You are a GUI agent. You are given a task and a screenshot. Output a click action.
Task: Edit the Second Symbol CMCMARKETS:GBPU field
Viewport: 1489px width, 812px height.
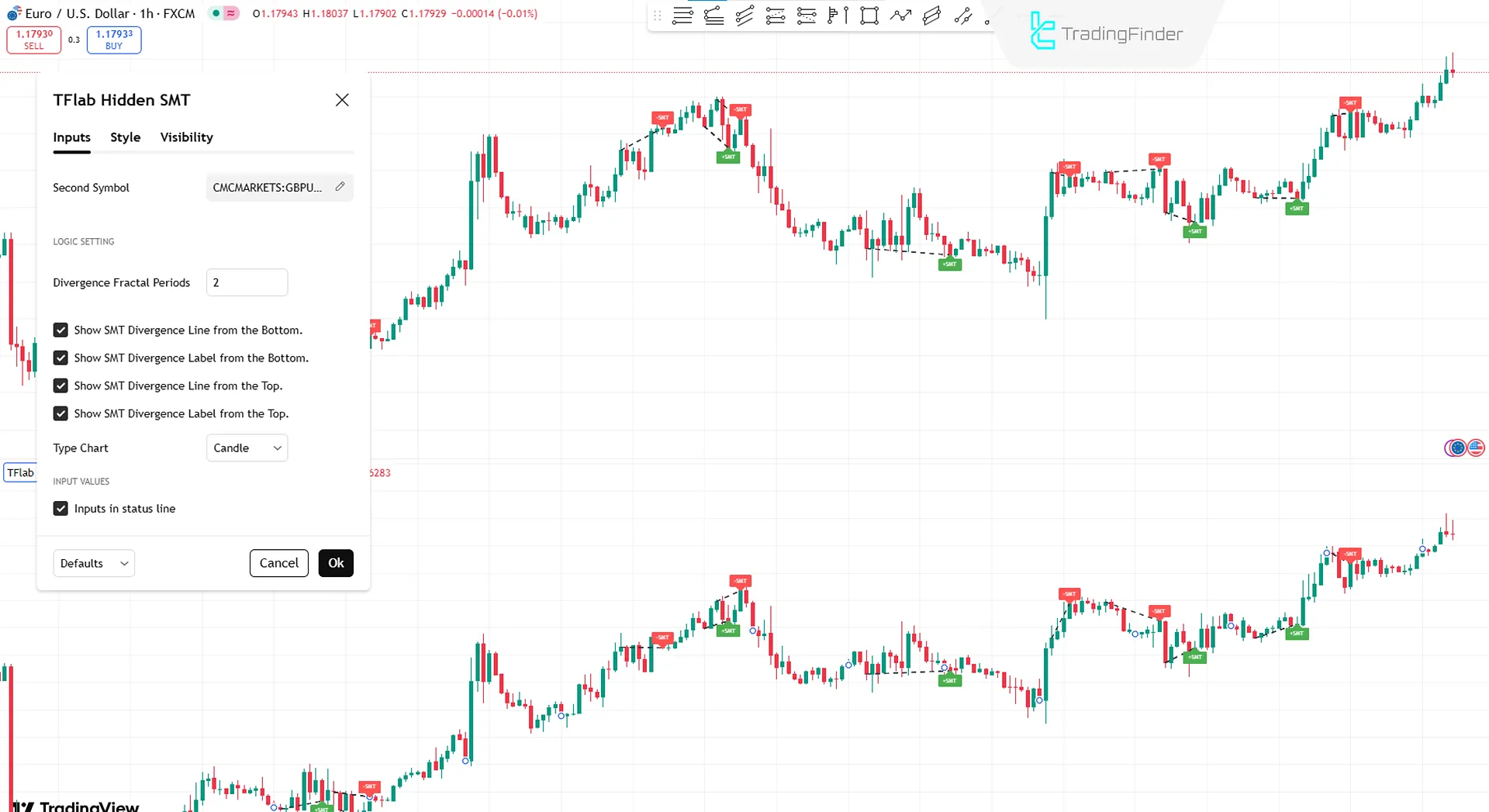coord(279,187)
